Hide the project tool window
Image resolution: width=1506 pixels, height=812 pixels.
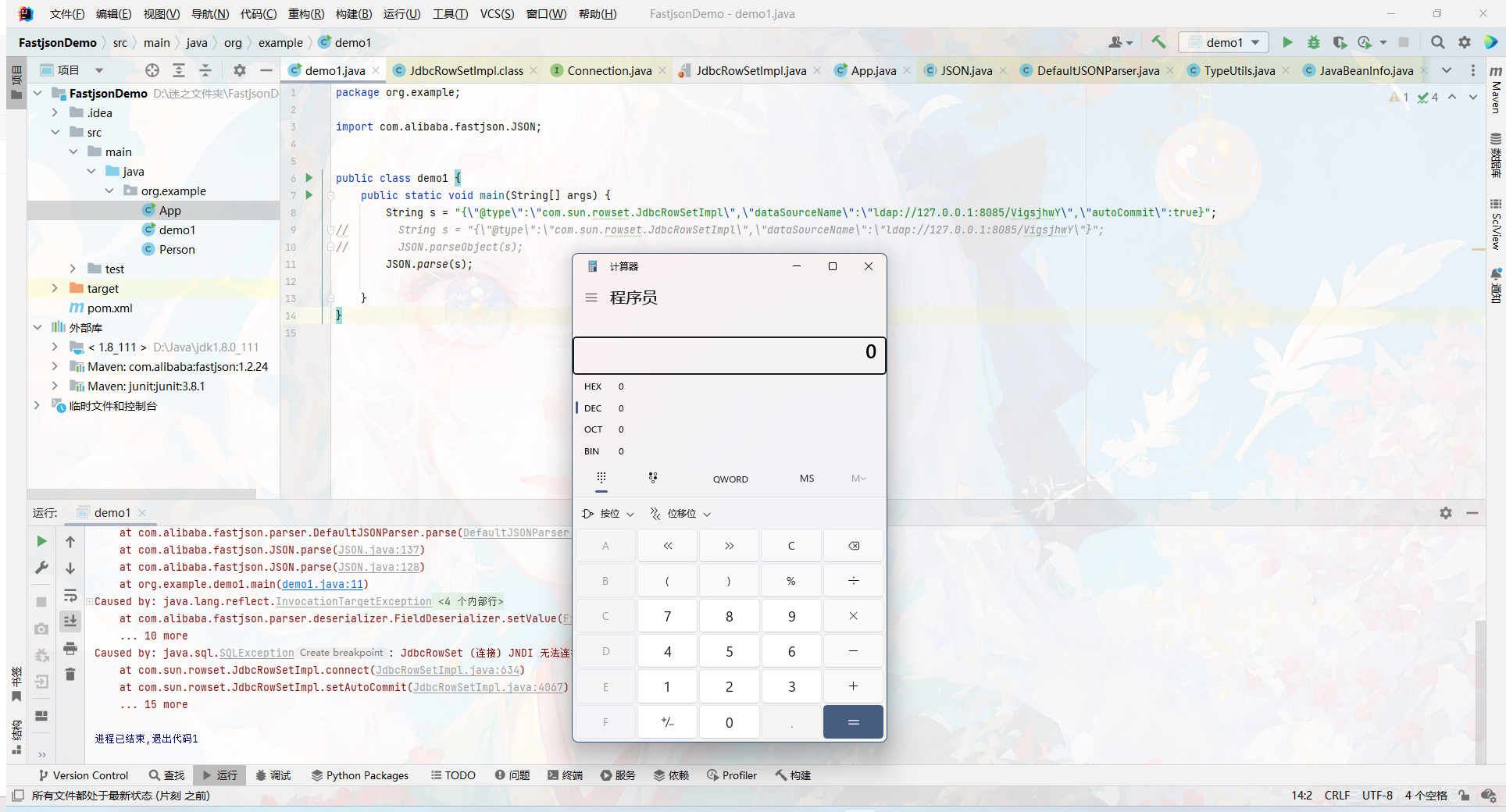pos(266,70)
